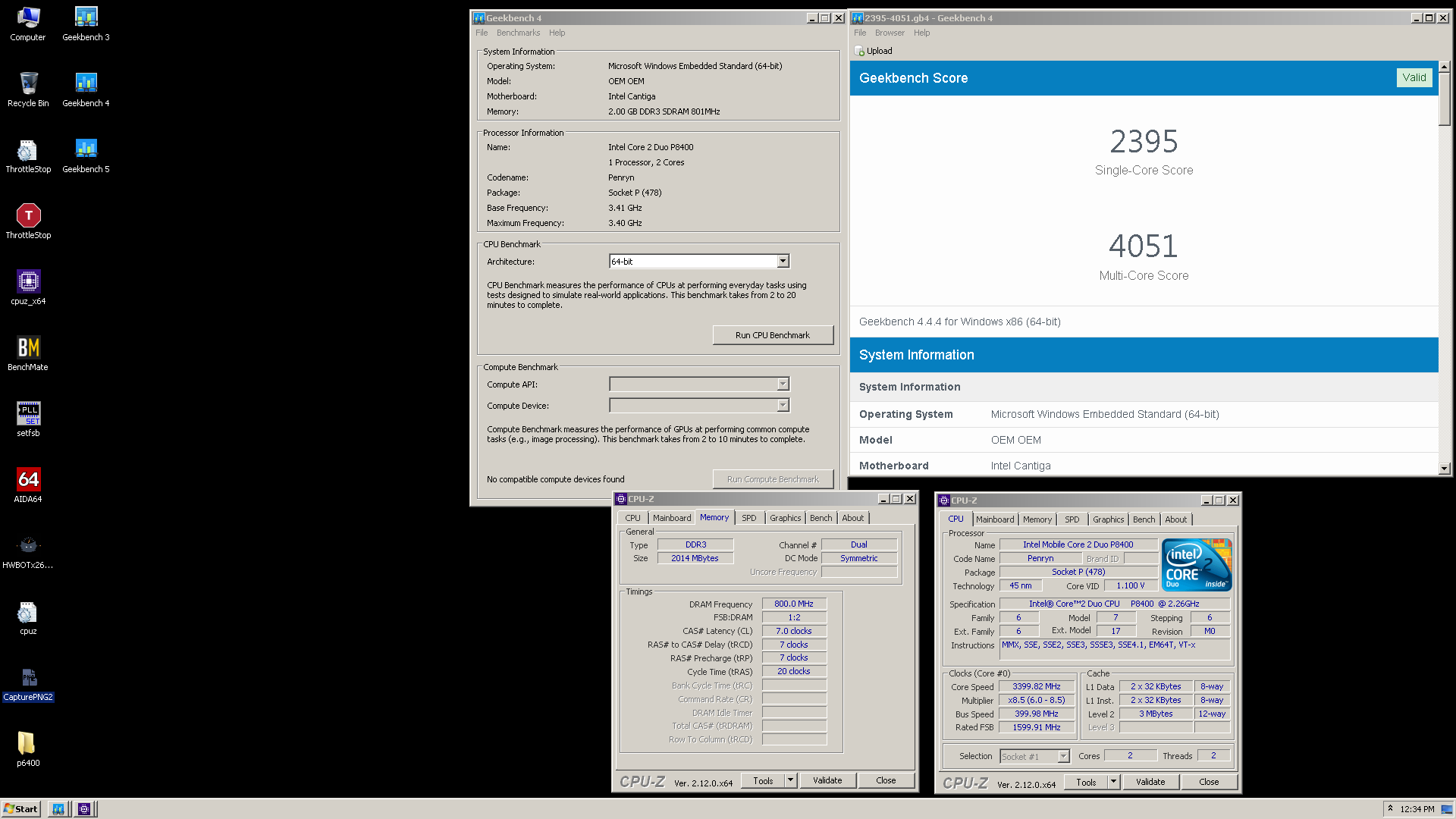Open the Architecture 64-bit dropdown
The height and width of the screenshot is (819, 1456).
(x=783, y=262)
